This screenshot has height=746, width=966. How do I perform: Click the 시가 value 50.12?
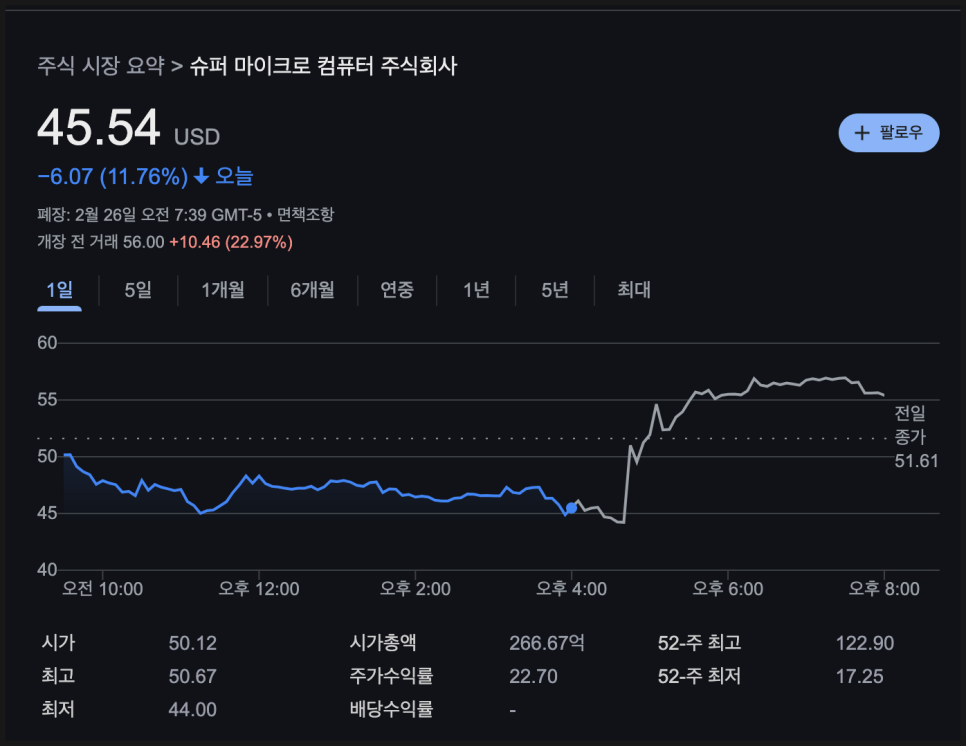(193, 643)
